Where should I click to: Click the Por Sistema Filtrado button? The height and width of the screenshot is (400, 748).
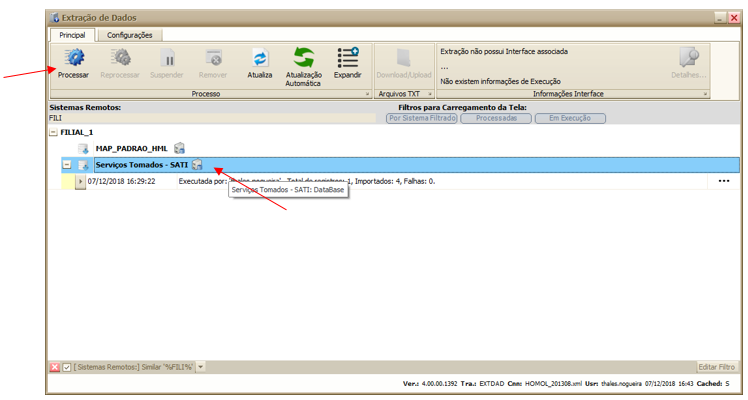pos(422,118)
